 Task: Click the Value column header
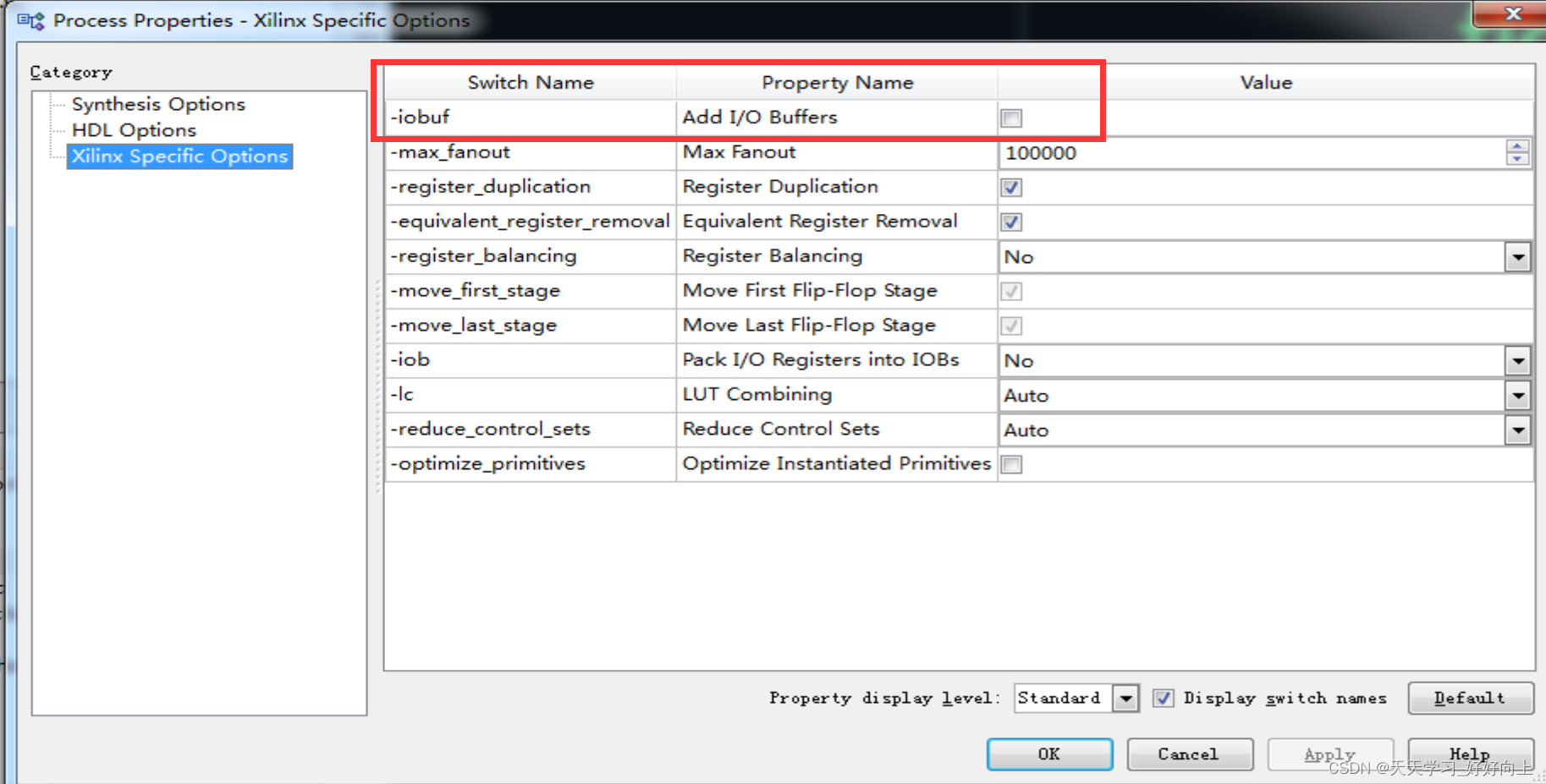tap(1266, 83)
